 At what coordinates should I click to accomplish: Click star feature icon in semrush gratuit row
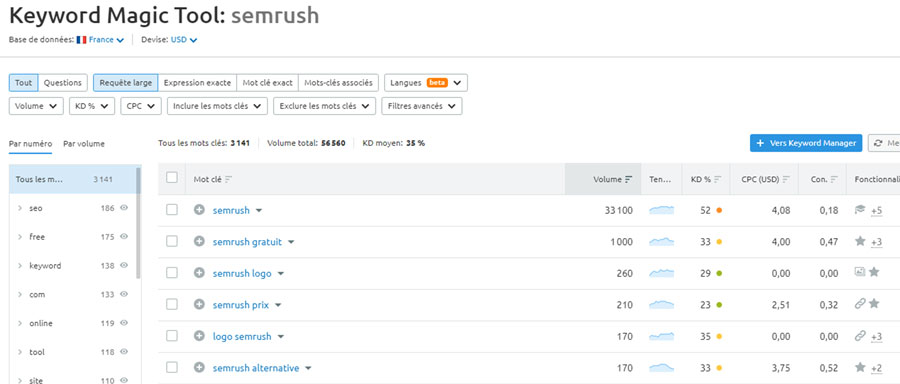(x=860, y=241)
